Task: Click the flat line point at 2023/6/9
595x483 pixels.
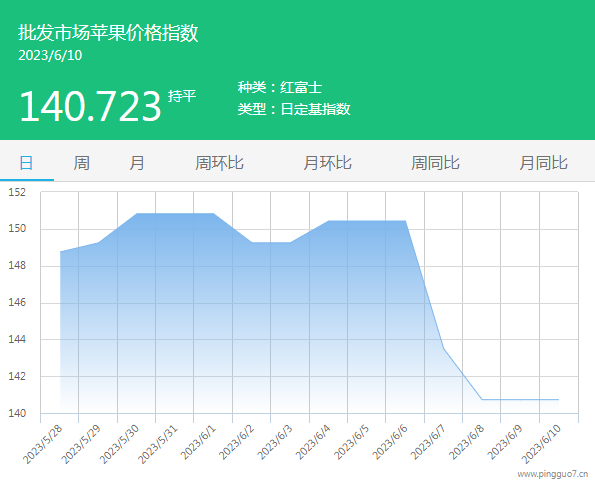Action: [x=520, y=400]
